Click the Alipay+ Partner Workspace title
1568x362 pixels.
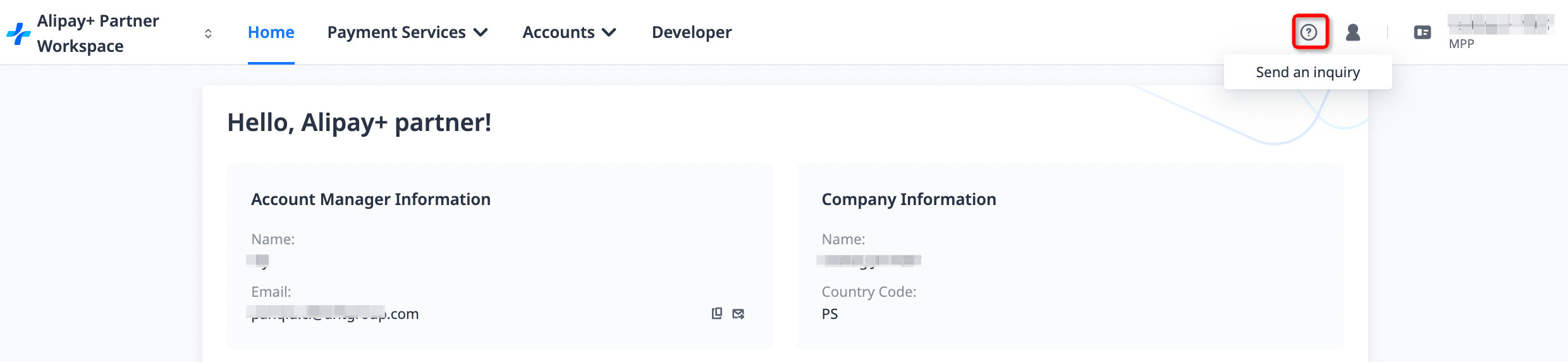(x=98, y=34)
